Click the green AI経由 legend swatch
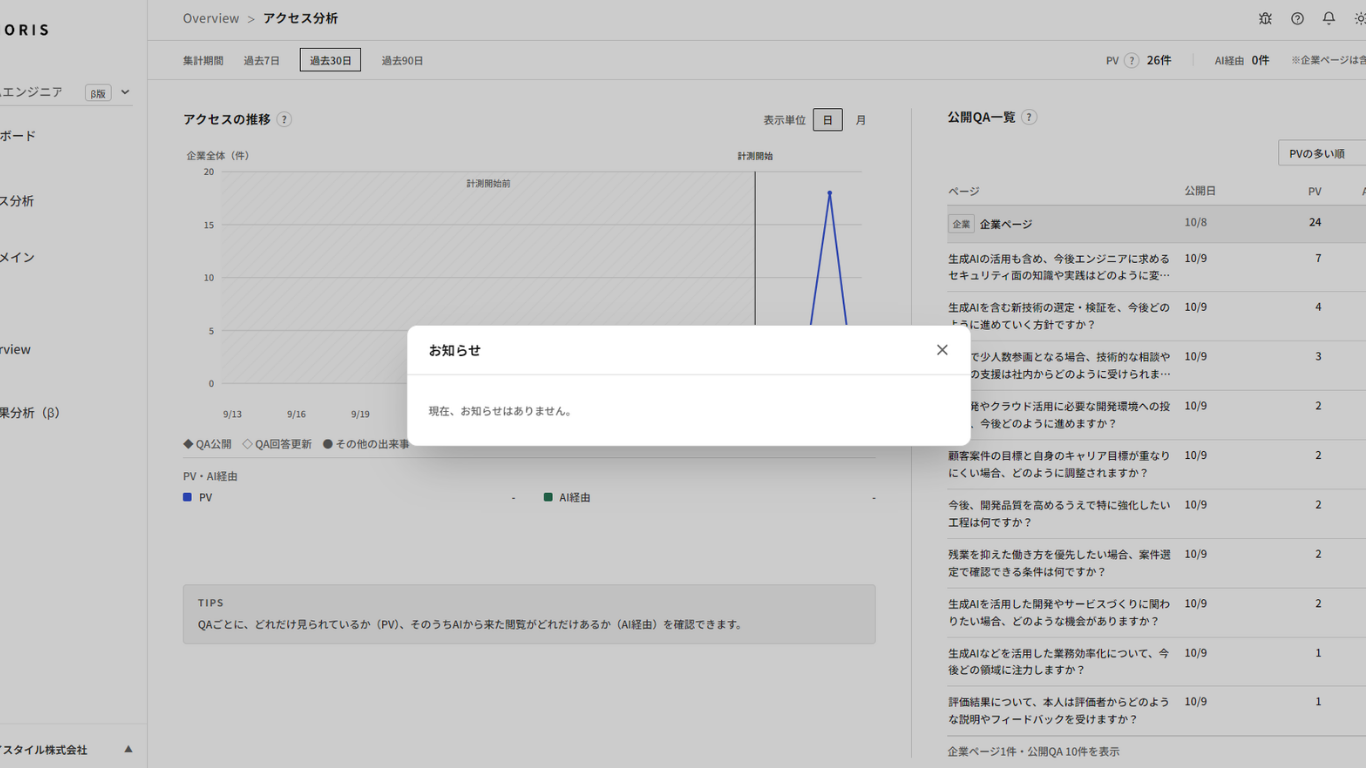 point(548,497)
